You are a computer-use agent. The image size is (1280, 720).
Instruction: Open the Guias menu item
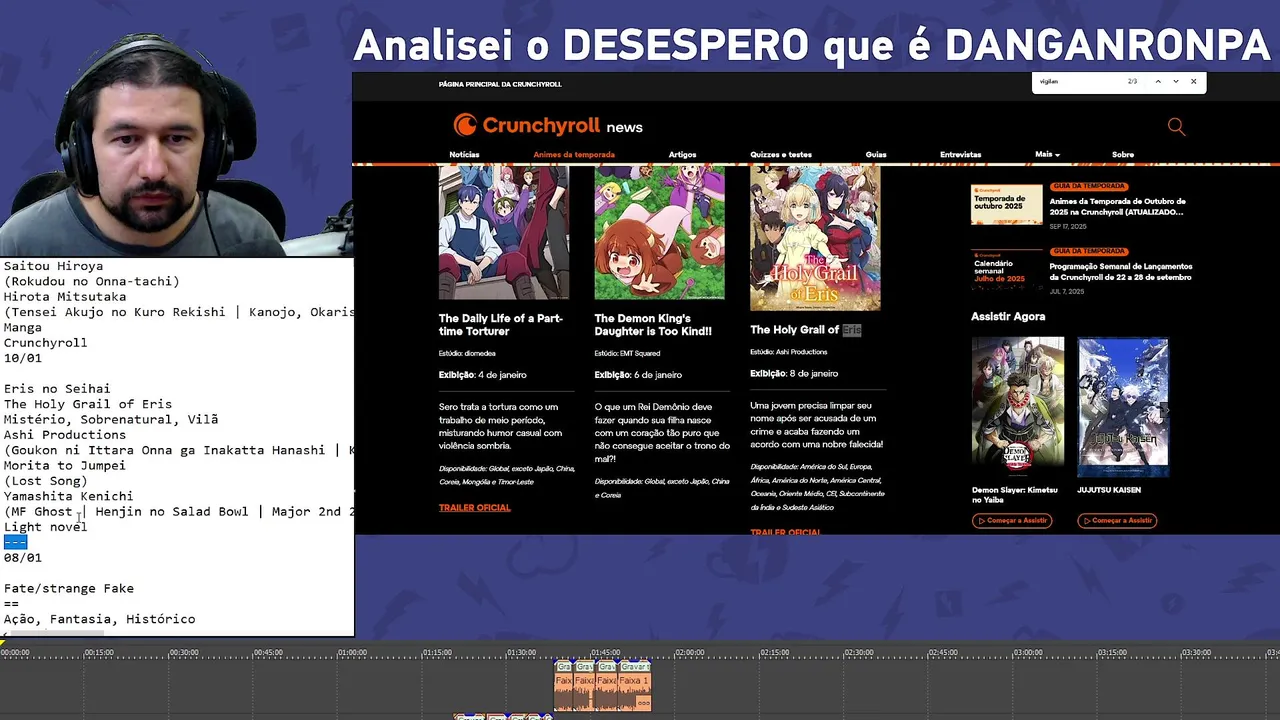tap(876, 155)
